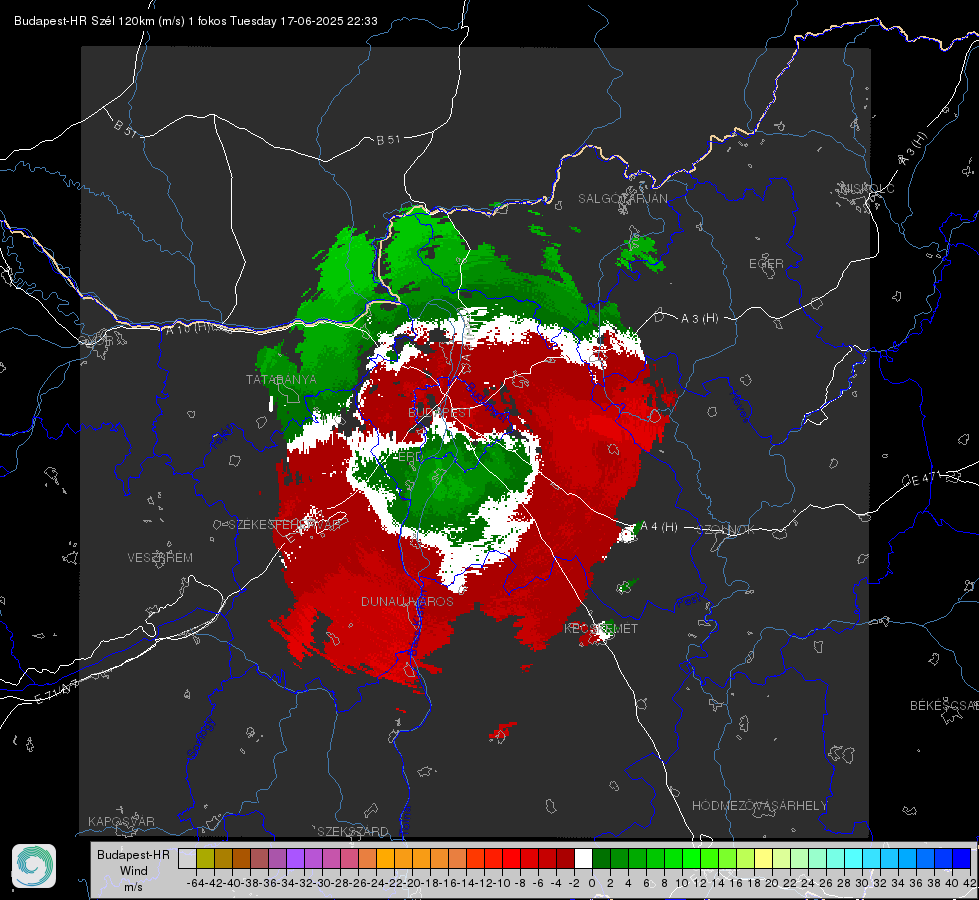
Task: Click the KAPOSVÁR city label
Action: pos(121,821)
